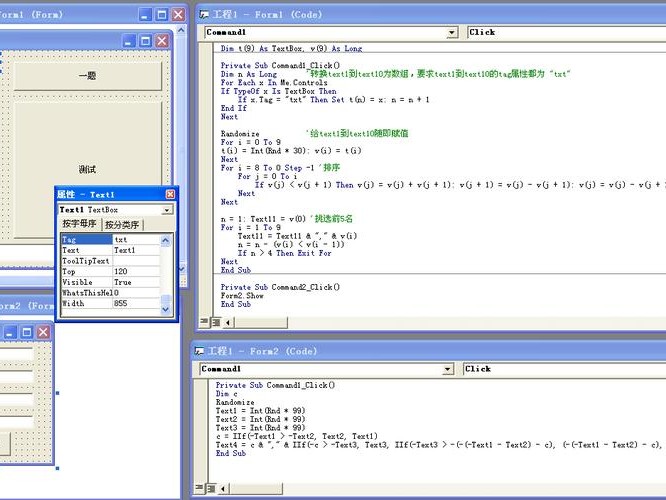Viewport: 666px width, 500px height.
Task: Click the Text3 = Int(Rnd * 99) line
Action: 260,428
